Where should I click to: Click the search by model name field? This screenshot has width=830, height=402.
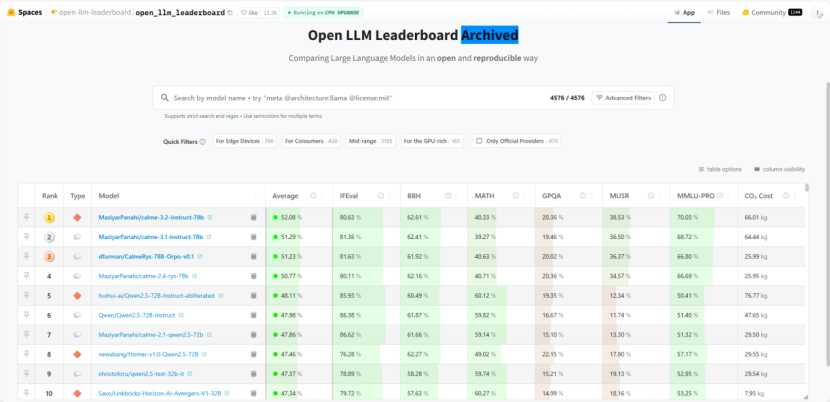[350, 98]
